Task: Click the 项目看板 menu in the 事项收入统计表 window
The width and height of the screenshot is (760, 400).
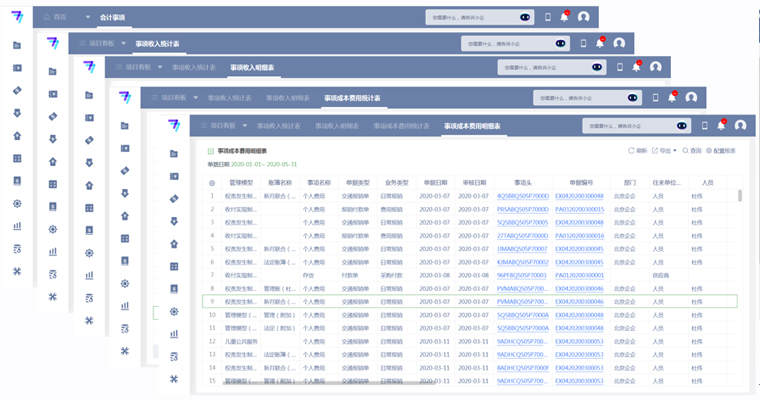Action: tap(102, 43)
